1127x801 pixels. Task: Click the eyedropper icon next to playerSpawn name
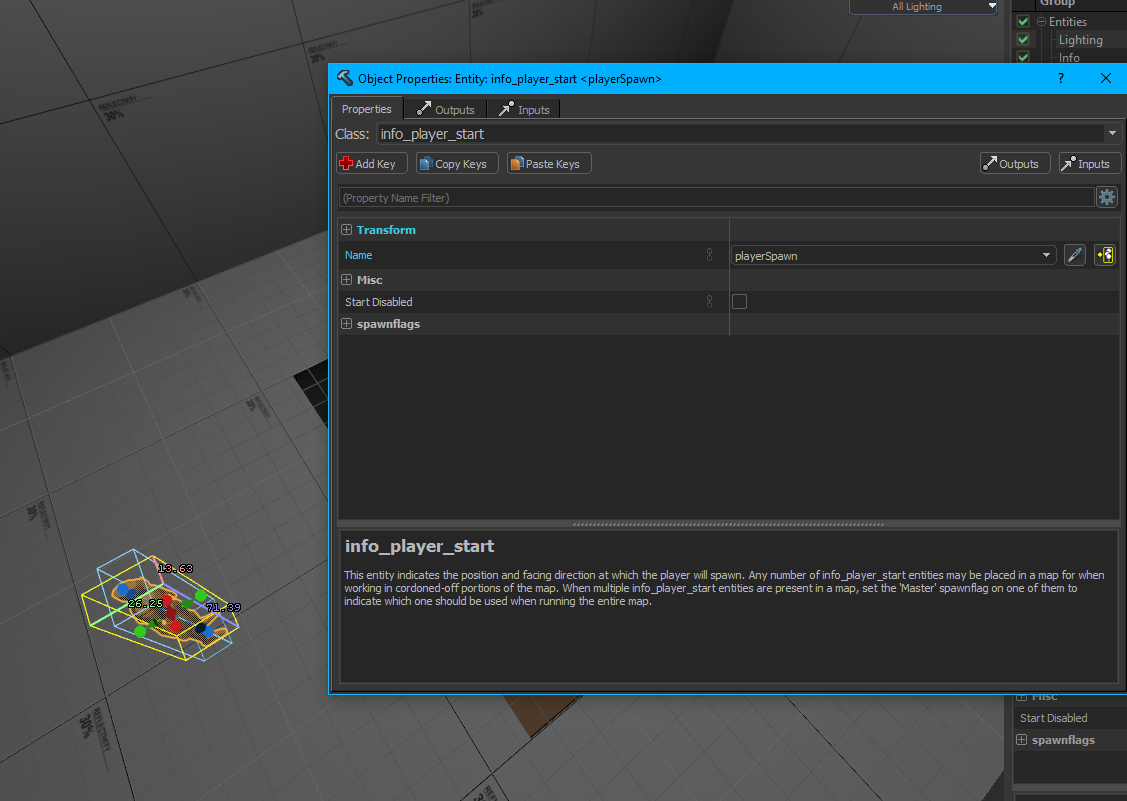tap(1074, 255)
